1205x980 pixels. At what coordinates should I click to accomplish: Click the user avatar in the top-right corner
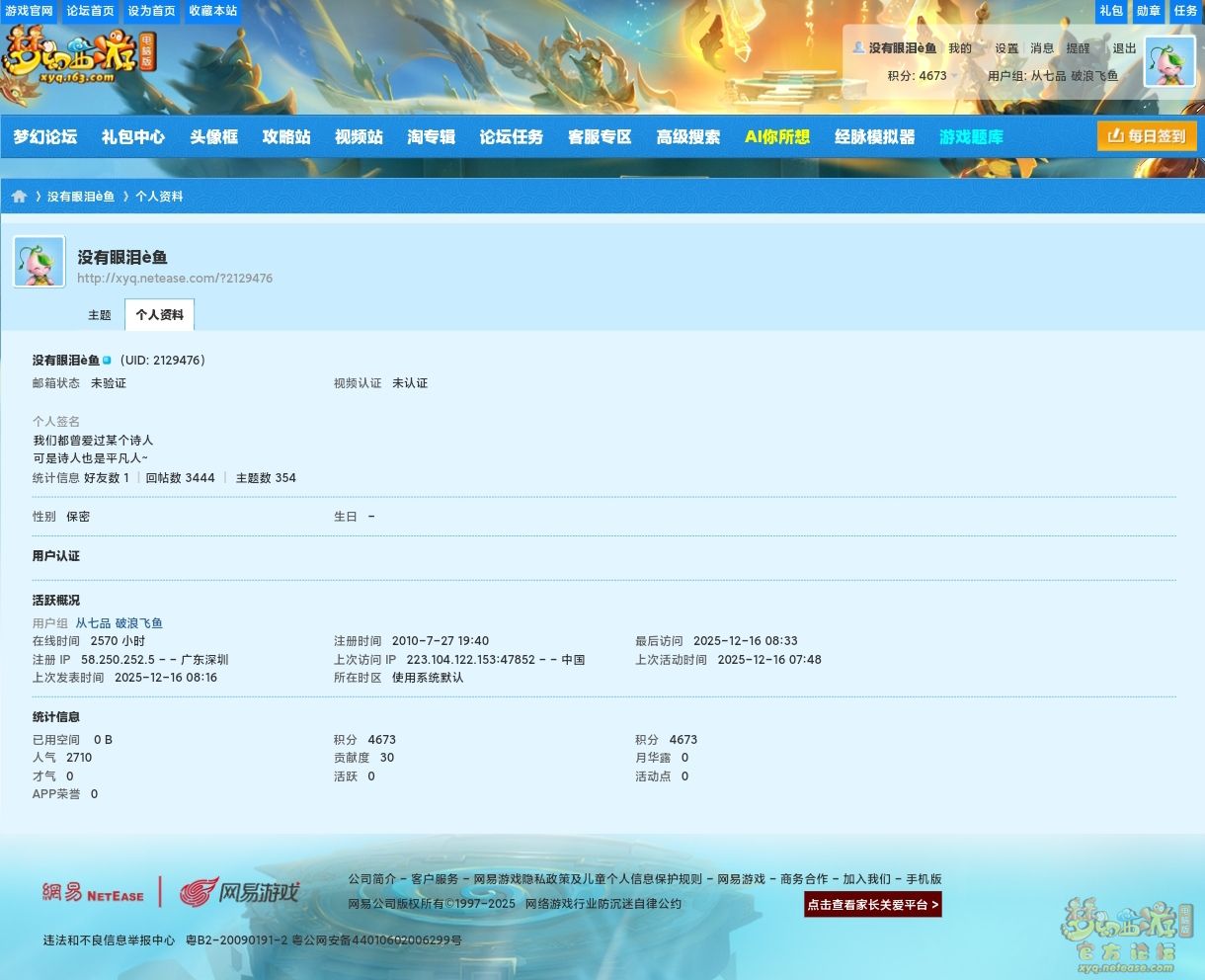pos(1169,61)
